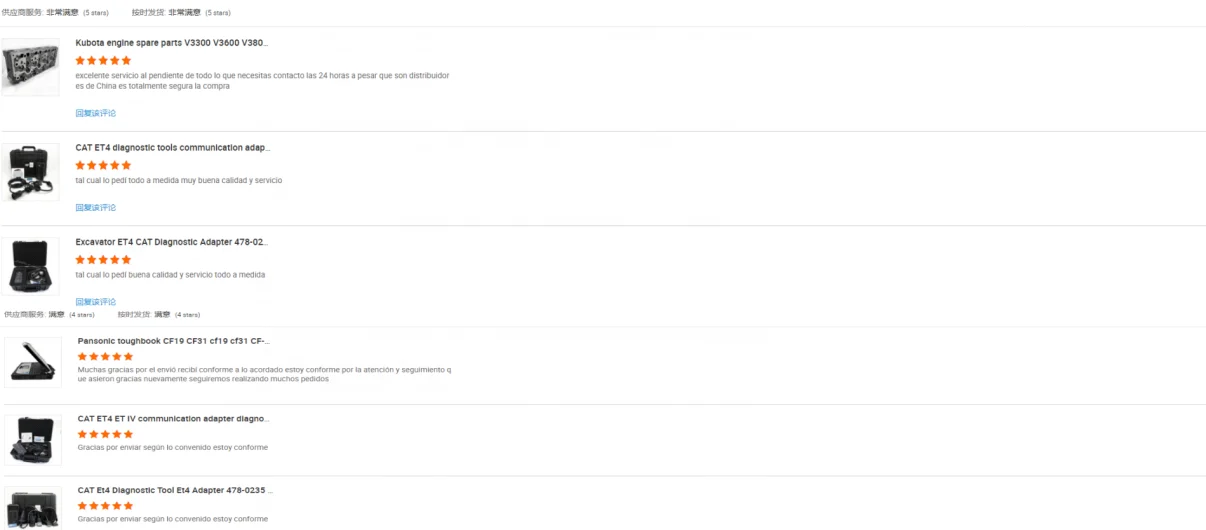This screenshot has width=1206, height=530.
Task: Open the Pansonic toughbook CF19 CF31 title
Action: point(173,341)
